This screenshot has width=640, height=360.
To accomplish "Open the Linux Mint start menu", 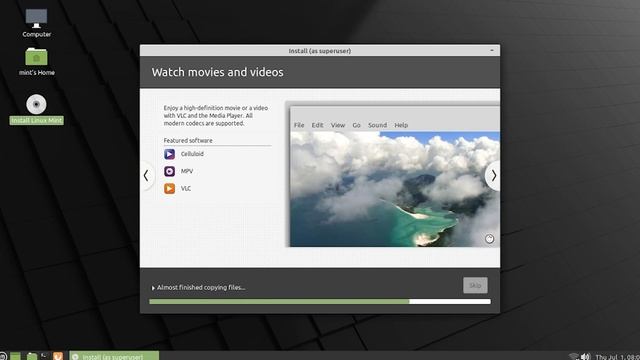I will (x=2, y=356).
